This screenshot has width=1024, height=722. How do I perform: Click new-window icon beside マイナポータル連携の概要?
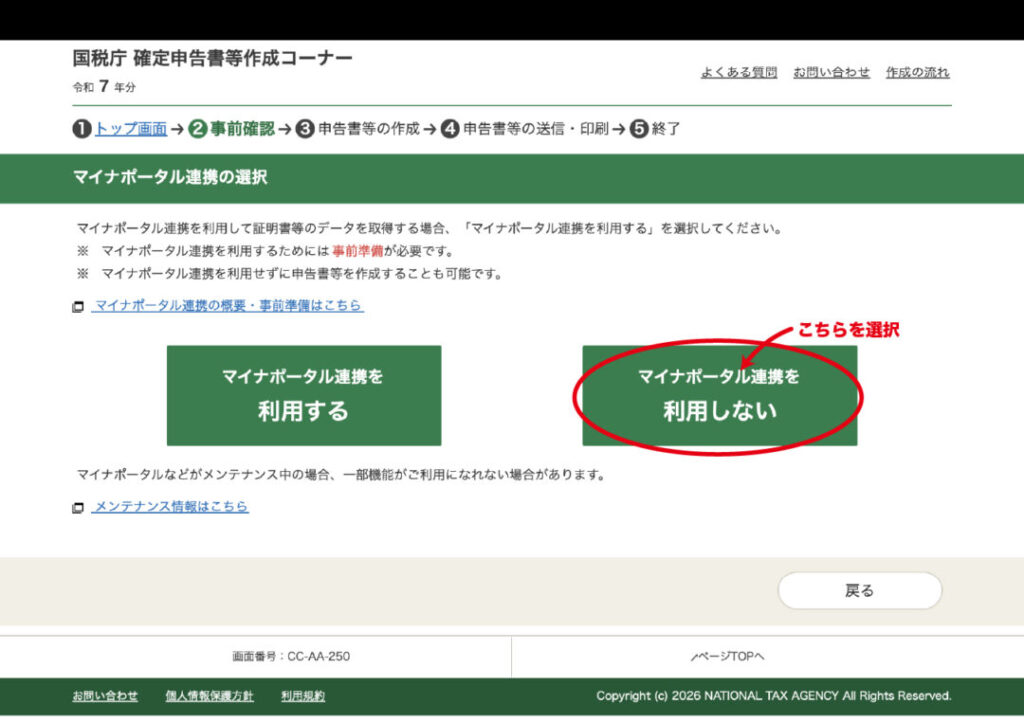point(78,307)
